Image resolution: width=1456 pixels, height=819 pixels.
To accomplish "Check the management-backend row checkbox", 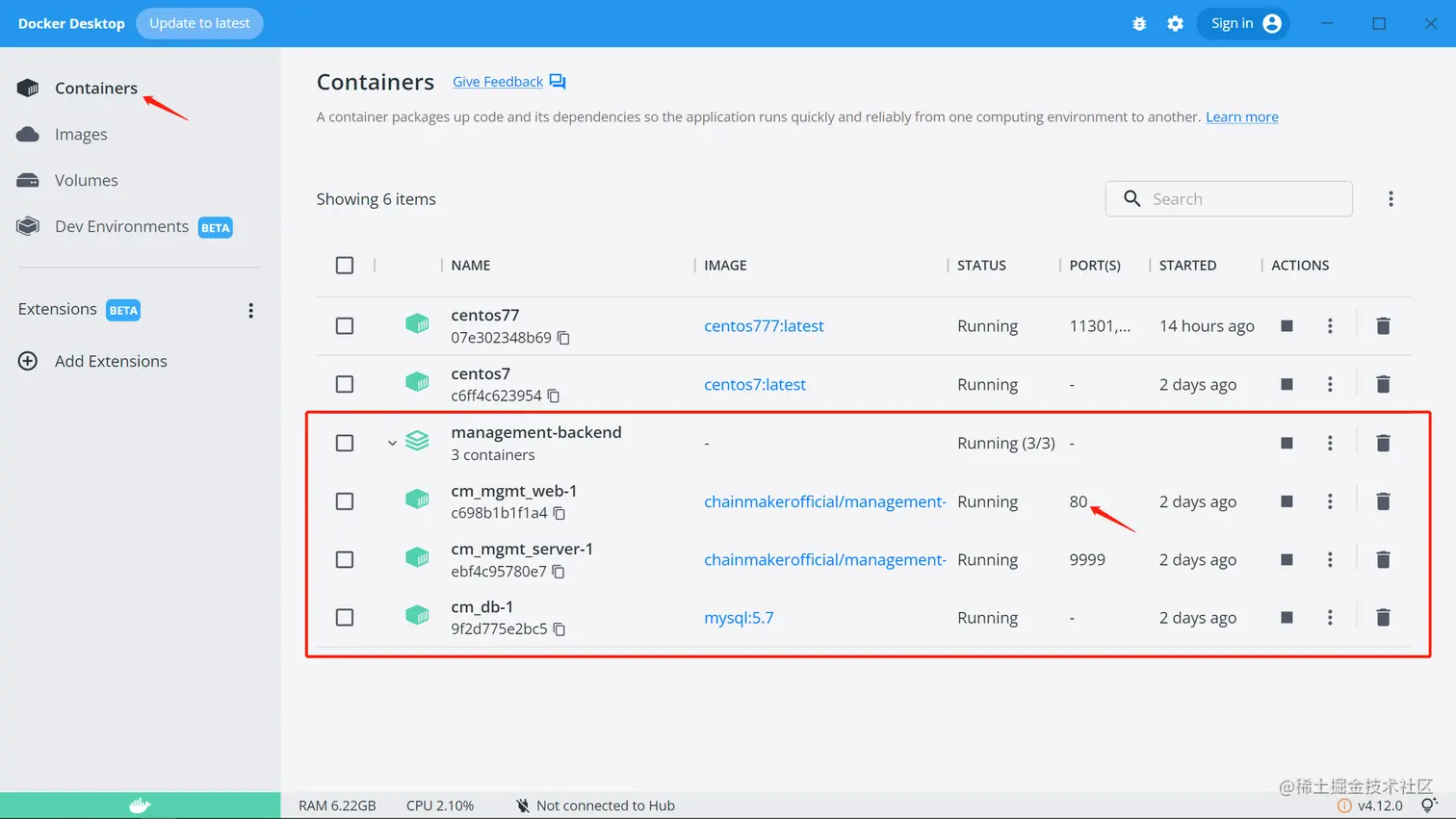I will click(x=345, y=443).
